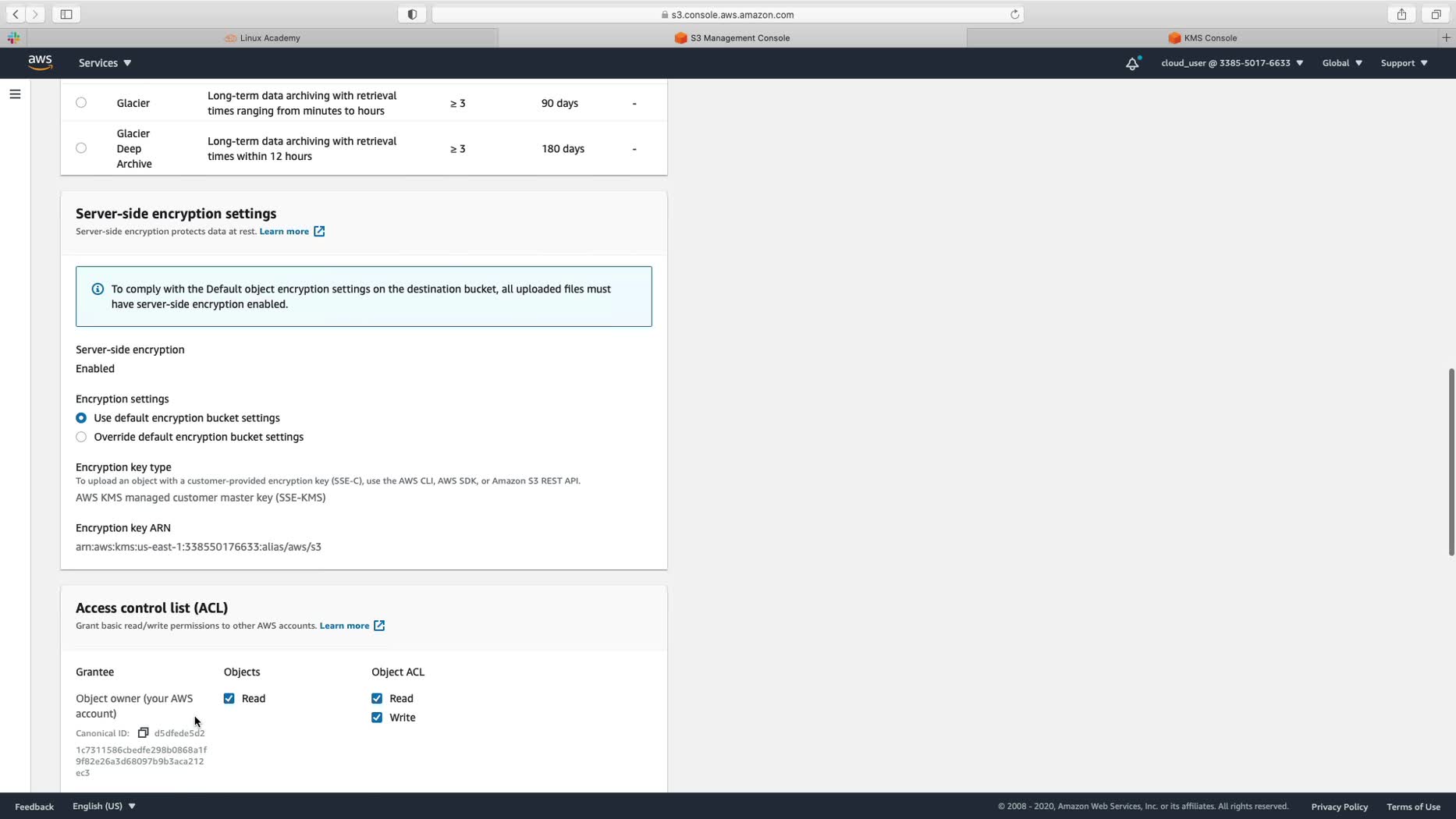This screenshot has height=819, width=1456.
Task: Click the 'Server-side encryption settings' heading
Action: coord(176,214)
